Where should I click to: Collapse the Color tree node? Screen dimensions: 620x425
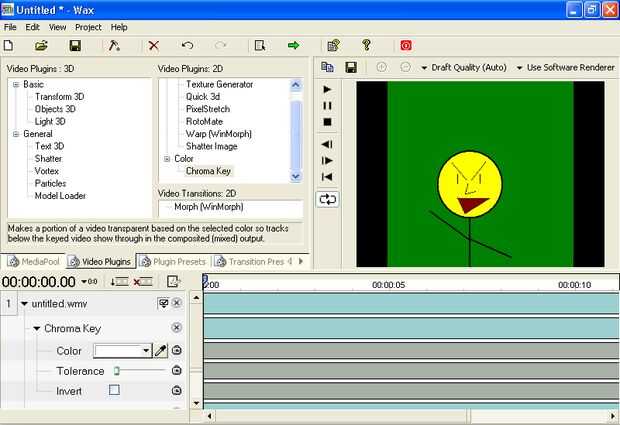[x=167, y=159]
